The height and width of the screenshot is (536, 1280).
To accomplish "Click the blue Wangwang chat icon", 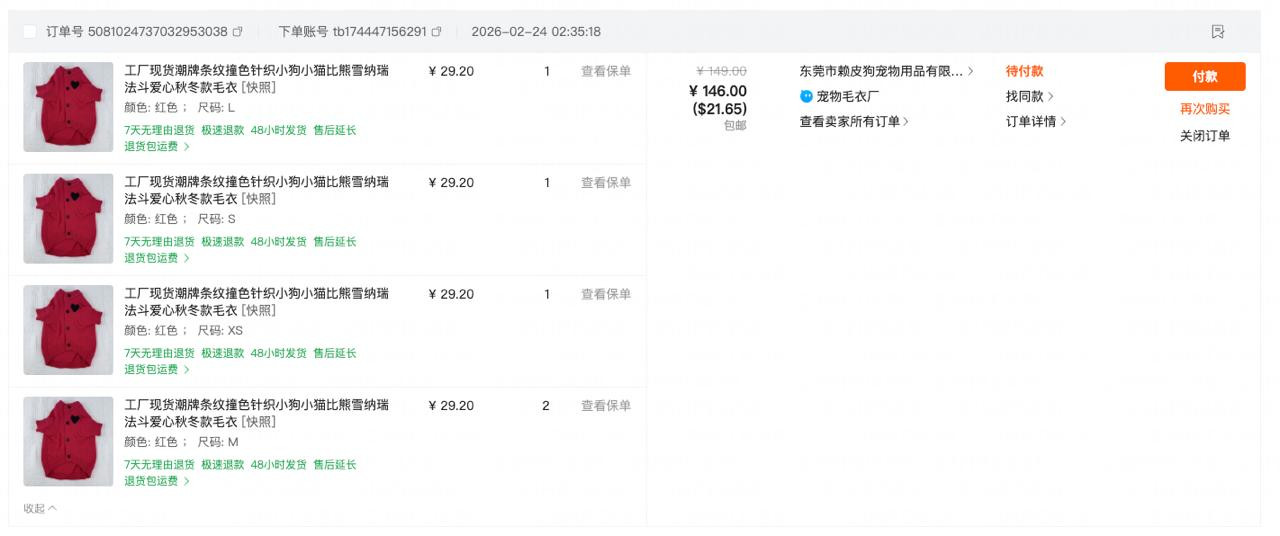I will [806, 97].
